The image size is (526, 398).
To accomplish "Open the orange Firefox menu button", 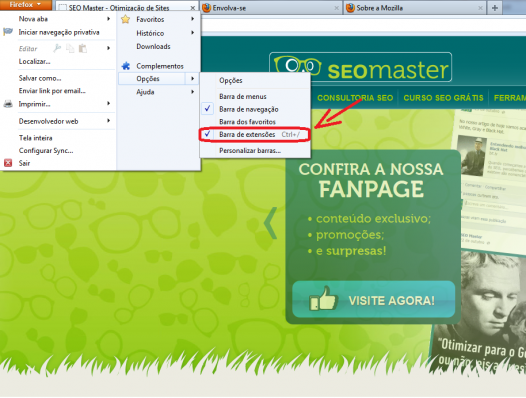I will click(25, 5).
